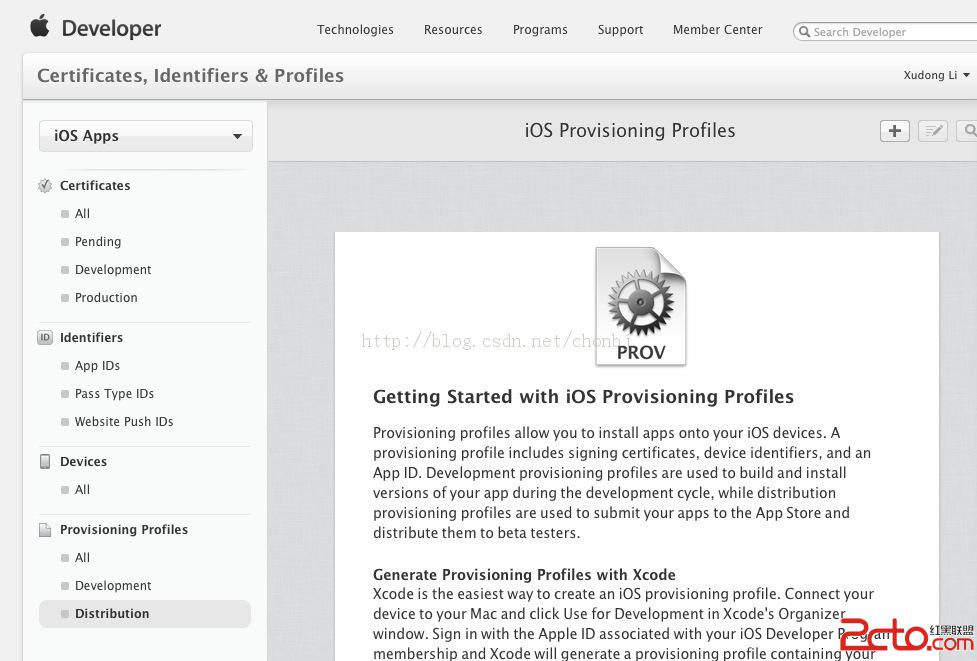
Task: Select App IDs under Identifiers
Action: point(97,366)
